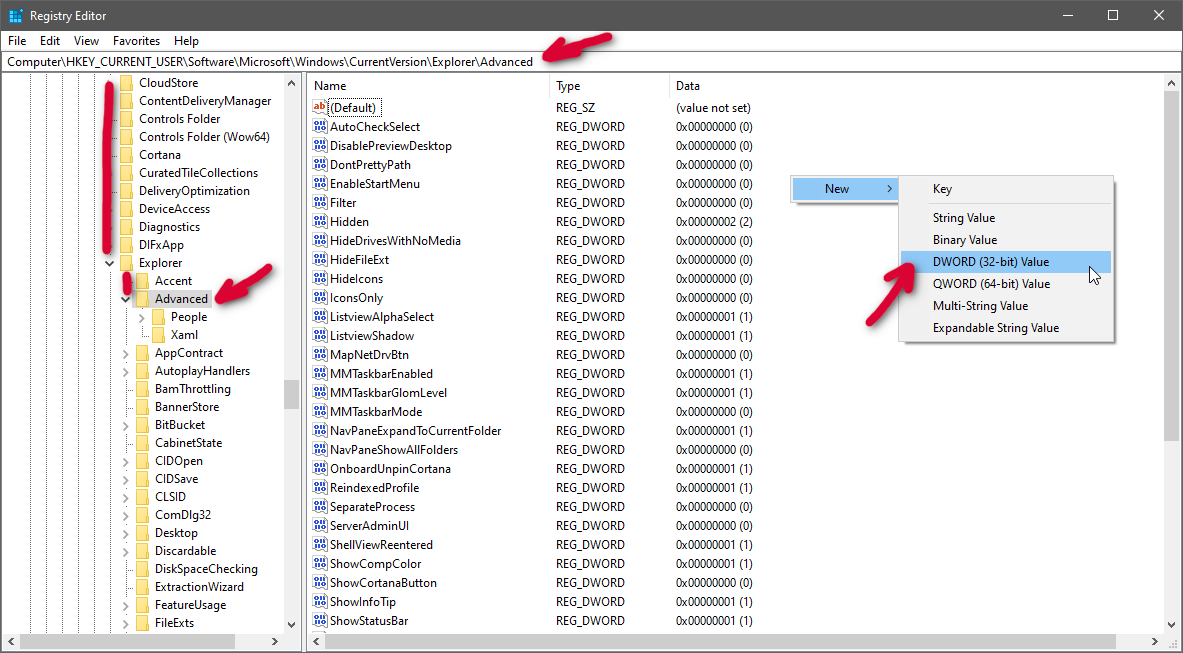Image resolution: width=1183 pixels, height=653 pixels.
Task: Click the Registry Editor title bar icon
Action: [15, 15]
